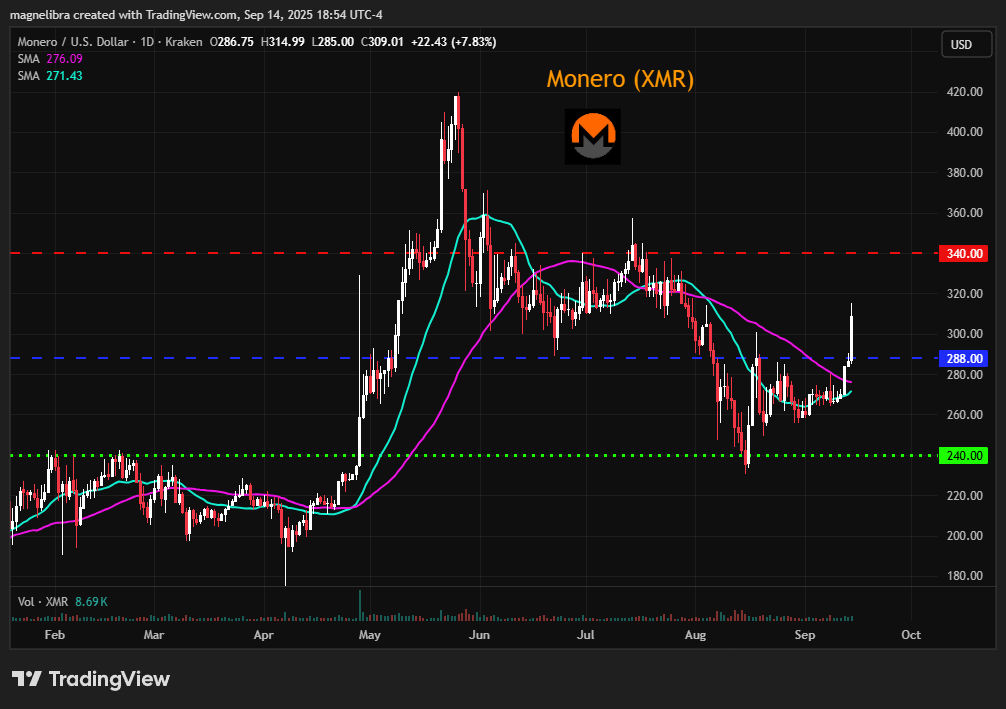Screen dimensions: 1006x709
Task: Click the L285.00 low price value
Action: point(333,42)
